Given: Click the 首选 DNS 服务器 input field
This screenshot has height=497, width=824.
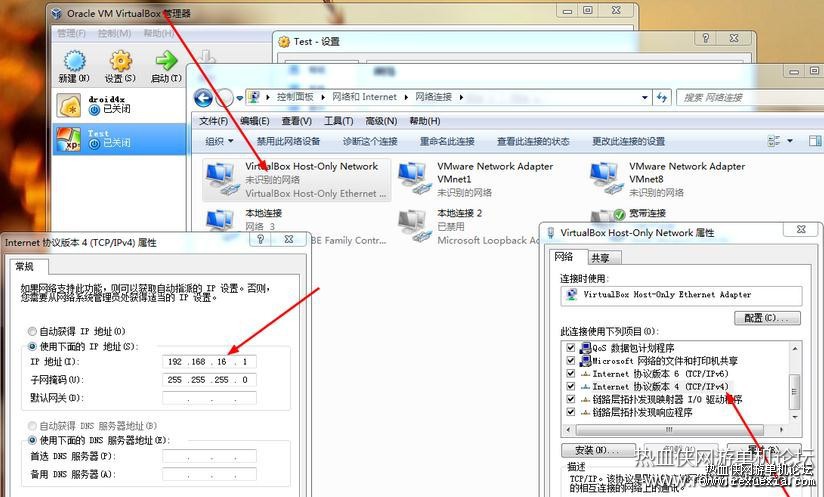Looking at the screenshot, I should click(209, 456).
